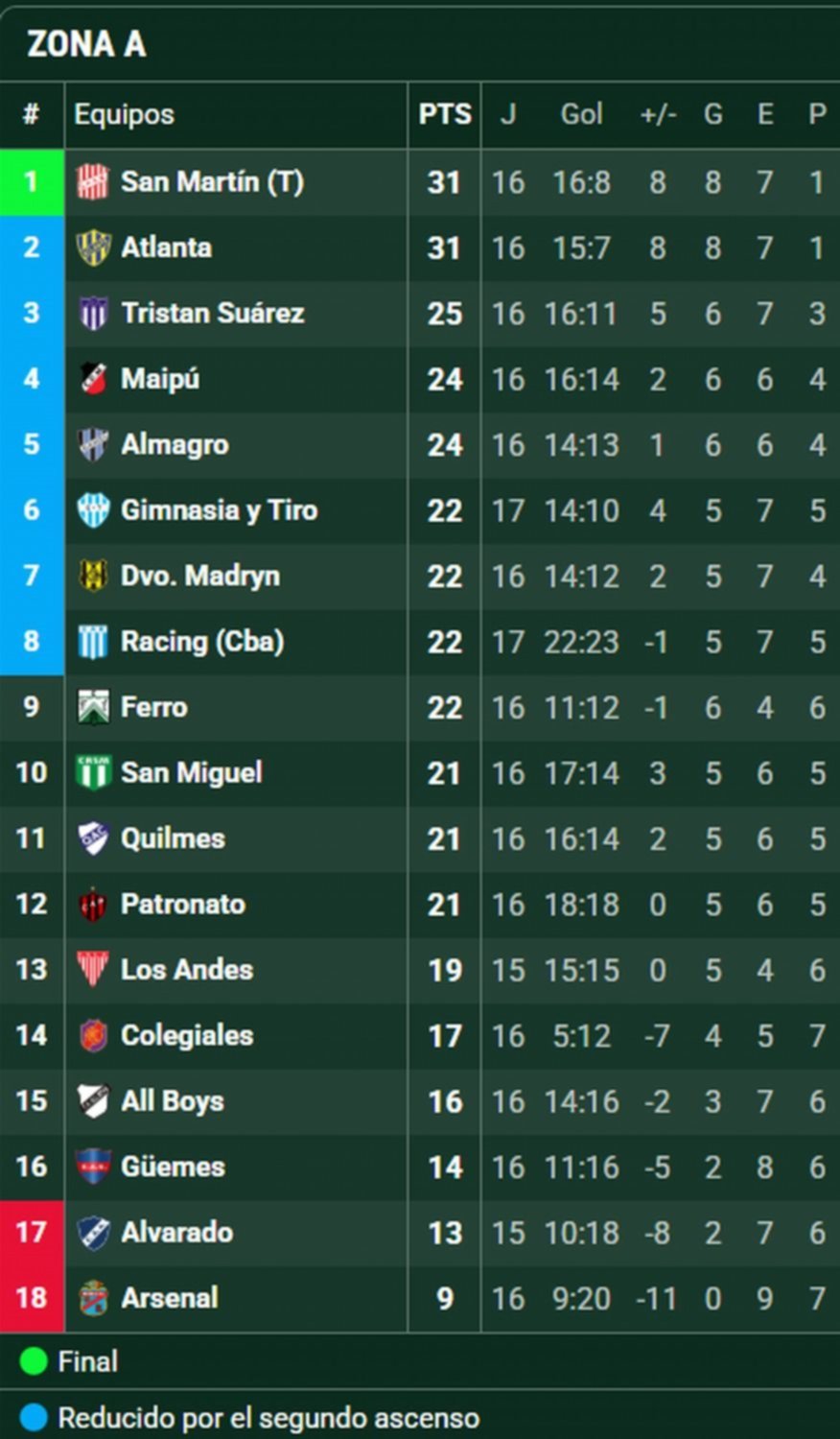Click the San Martín (T) team crest

click(x=93, y=181)
